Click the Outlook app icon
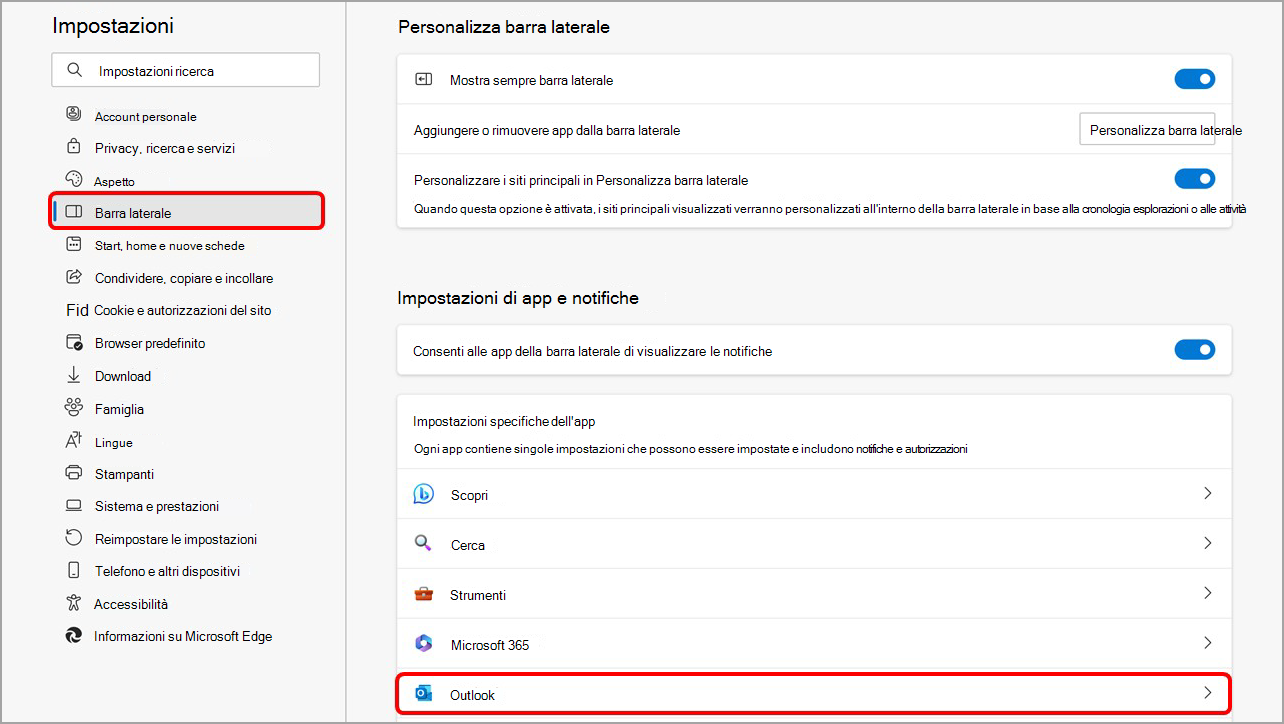 point(424,694)
